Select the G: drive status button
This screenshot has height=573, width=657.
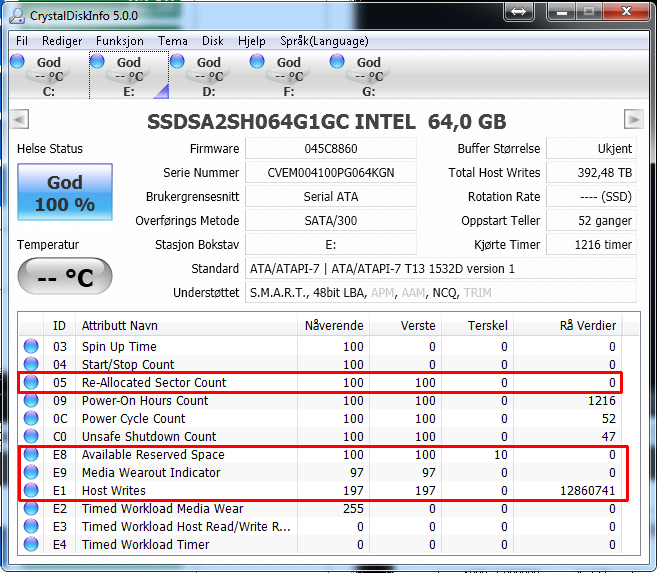[x=369, y=75]
